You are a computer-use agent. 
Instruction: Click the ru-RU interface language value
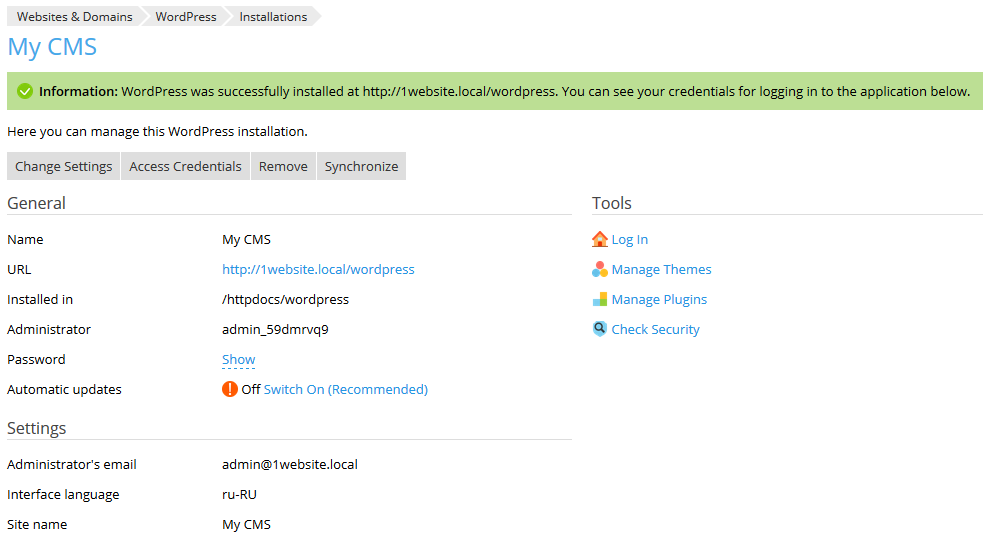[239, 494]
